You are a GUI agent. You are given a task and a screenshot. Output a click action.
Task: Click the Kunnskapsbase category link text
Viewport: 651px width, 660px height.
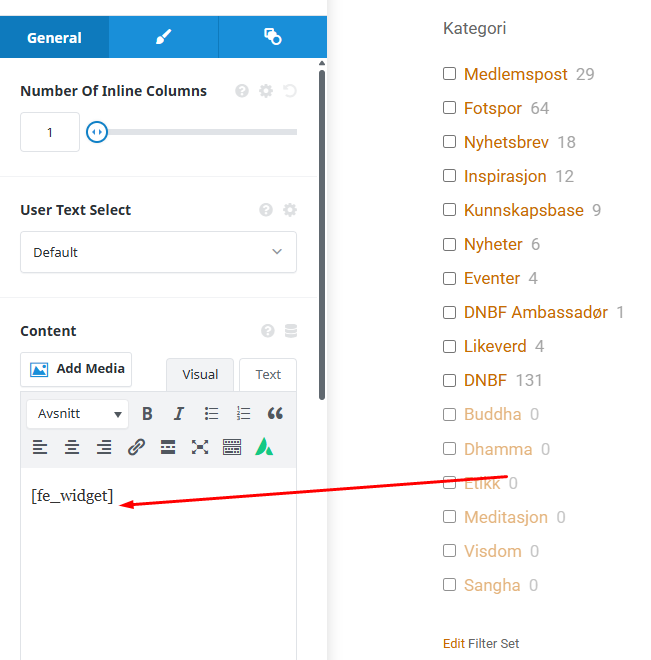click(524, 210)
